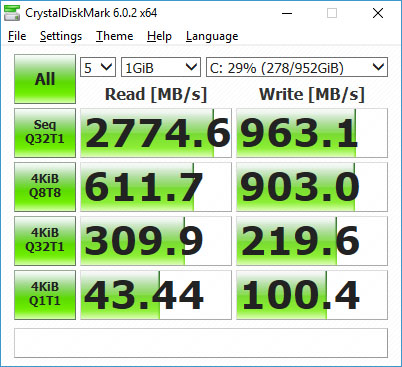Click the empty comment field at bottom
The image size is (402, 367).
tap(201, 343)
